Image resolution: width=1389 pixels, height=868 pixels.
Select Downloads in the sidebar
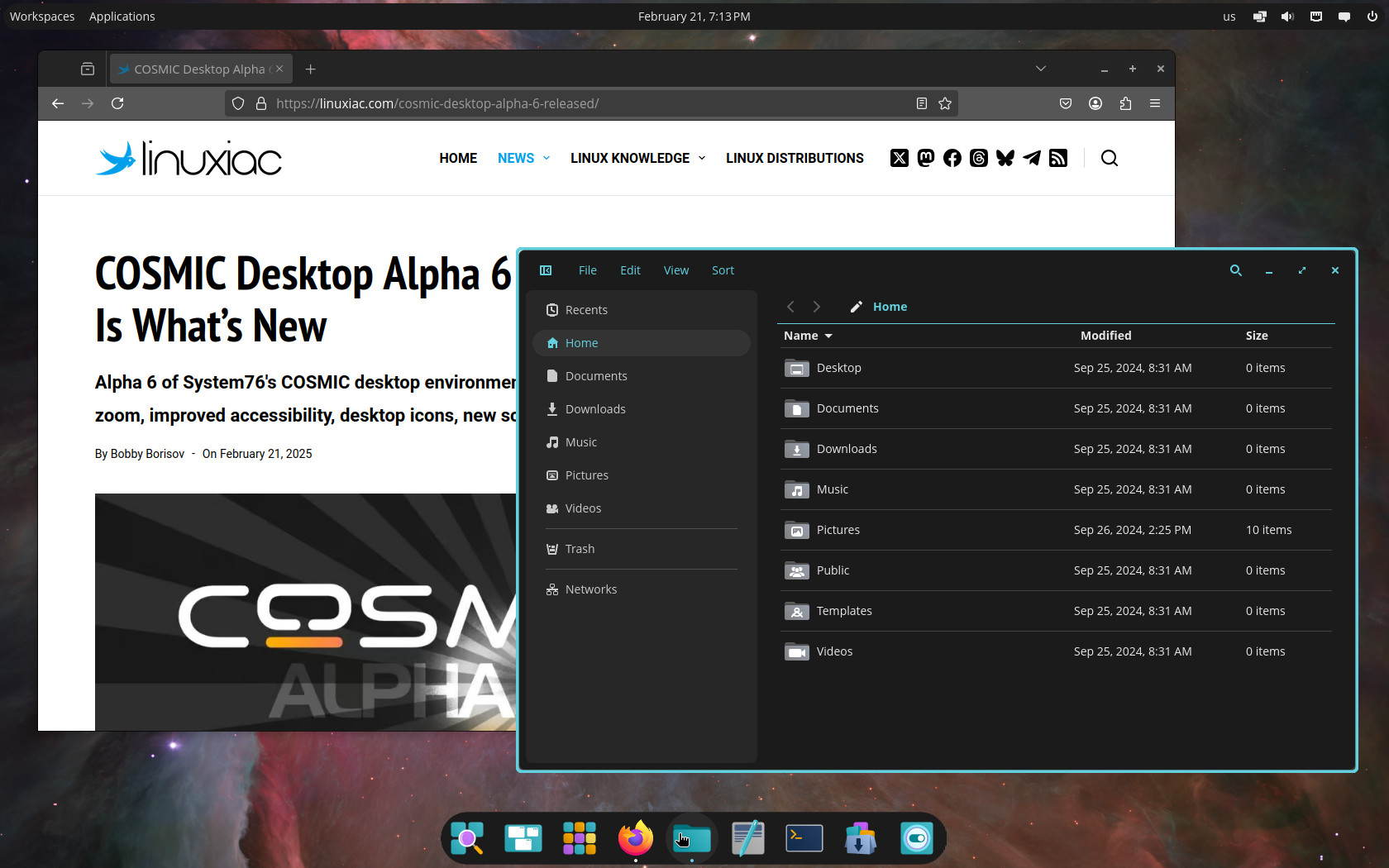tap(642, 409)
